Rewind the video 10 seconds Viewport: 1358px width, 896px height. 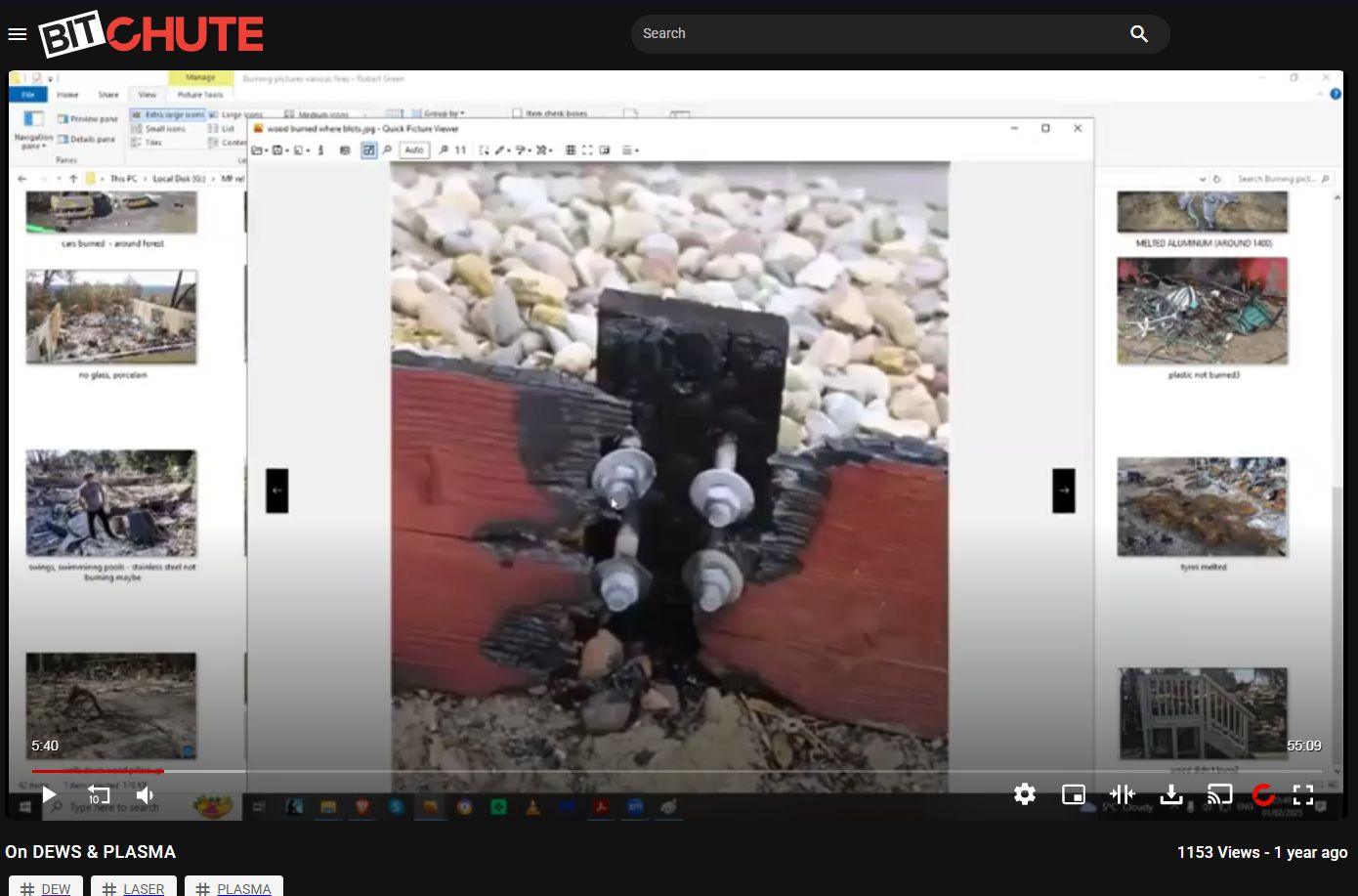point(98,795)
